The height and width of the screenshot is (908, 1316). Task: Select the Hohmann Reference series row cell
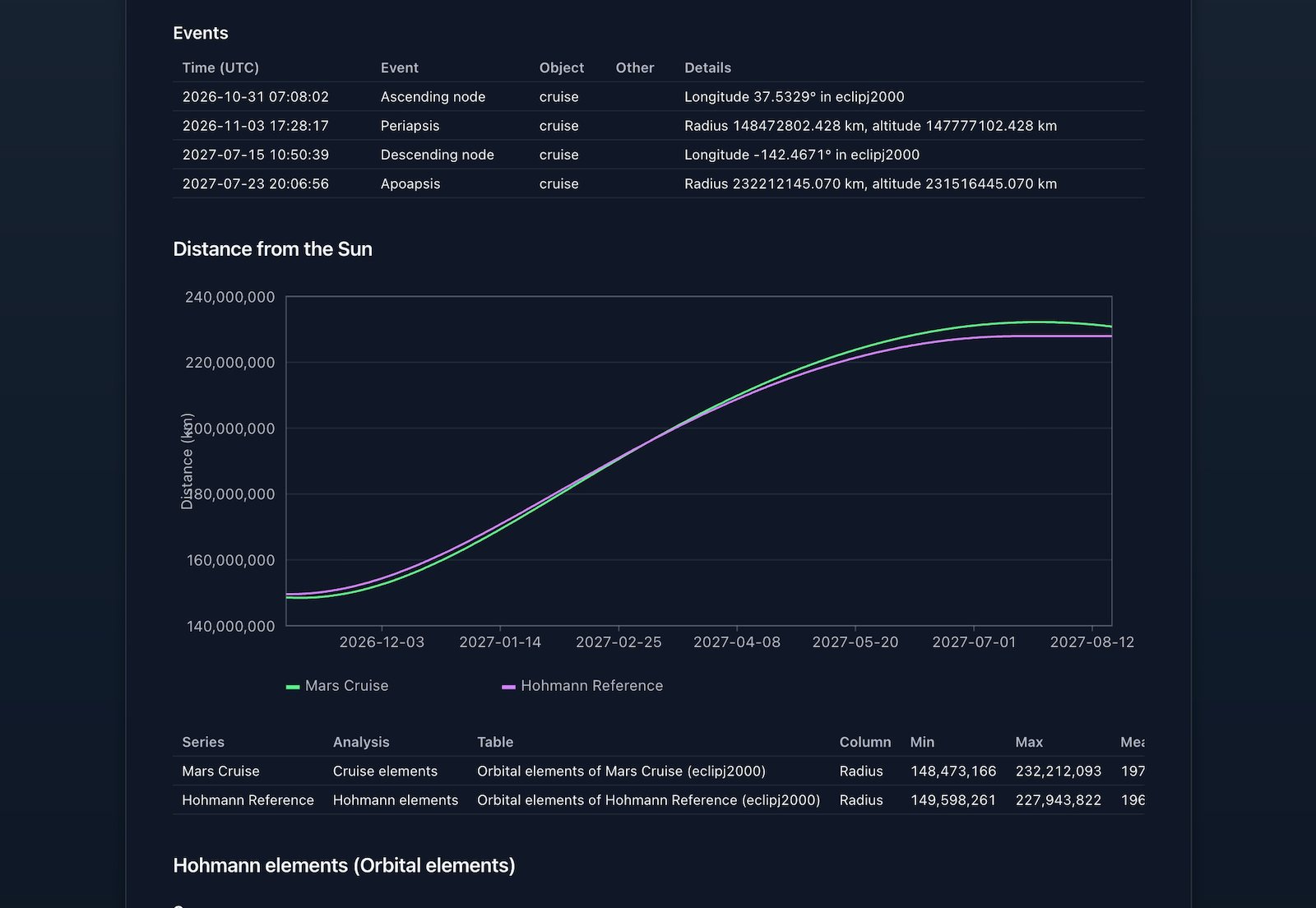pos(248,800)
